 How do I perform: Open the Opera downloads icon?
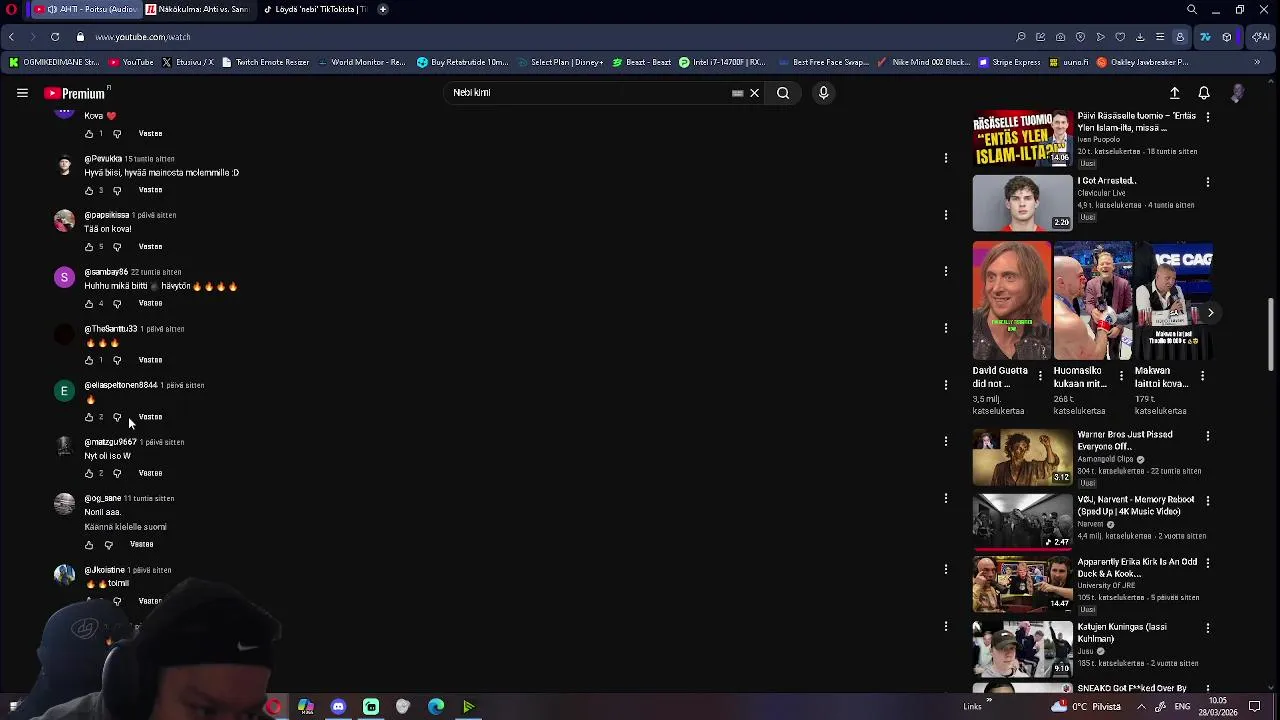1140,37
